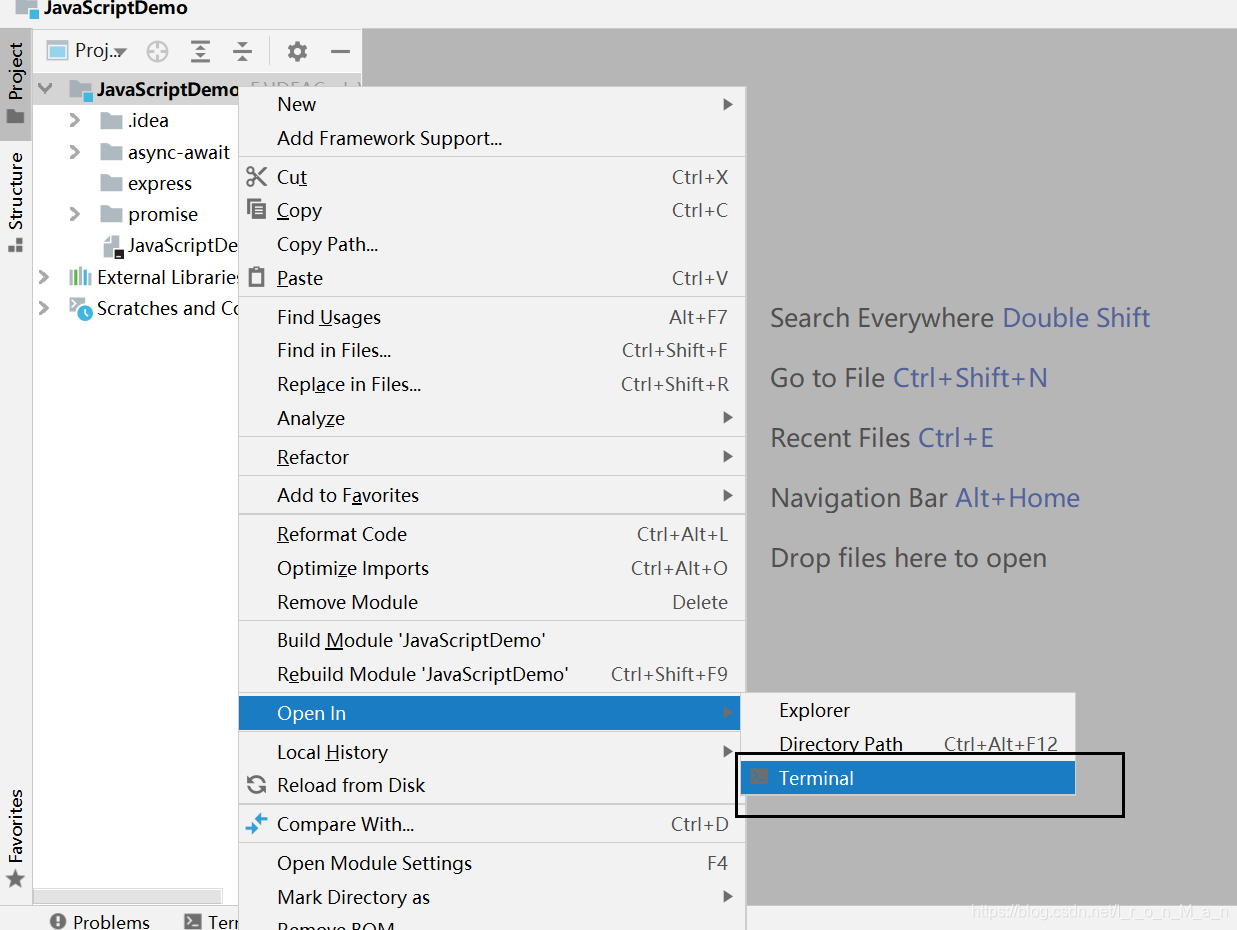Click the JavaScriptDemo iml file icon
The height and width of the screenshot is (930, 1237).
(x=113, y=246)
